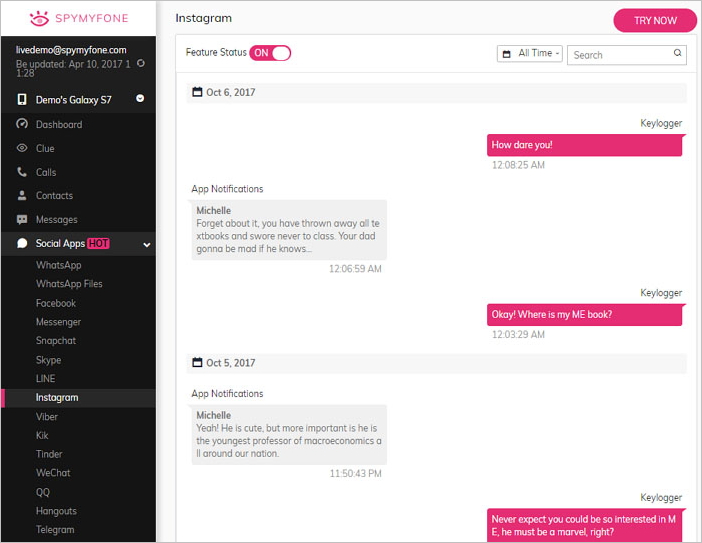
Task: Click the search magnifier icon
Action: click(x=677, y=54)
